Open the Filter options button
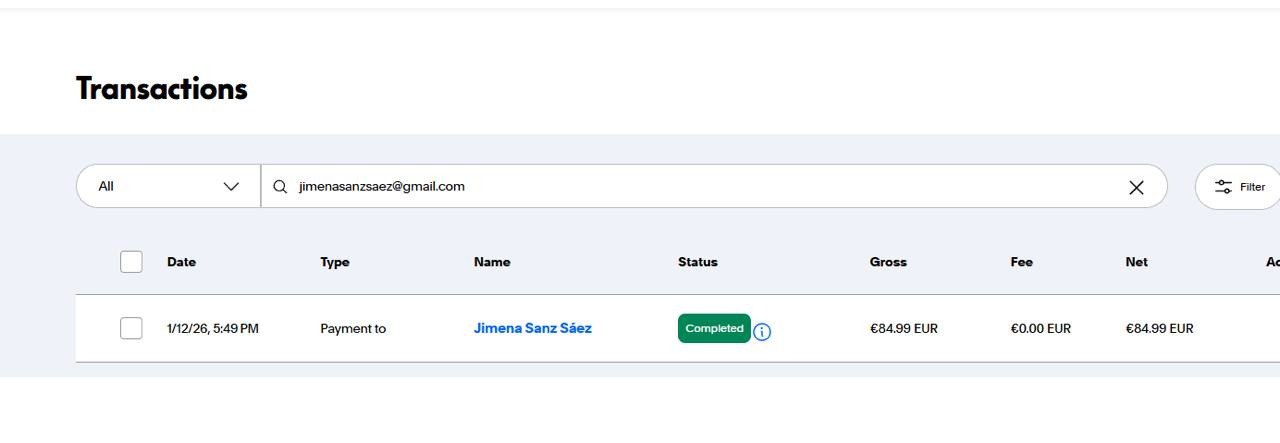This screenshot has width=1280, height=443. (1239, 187)
